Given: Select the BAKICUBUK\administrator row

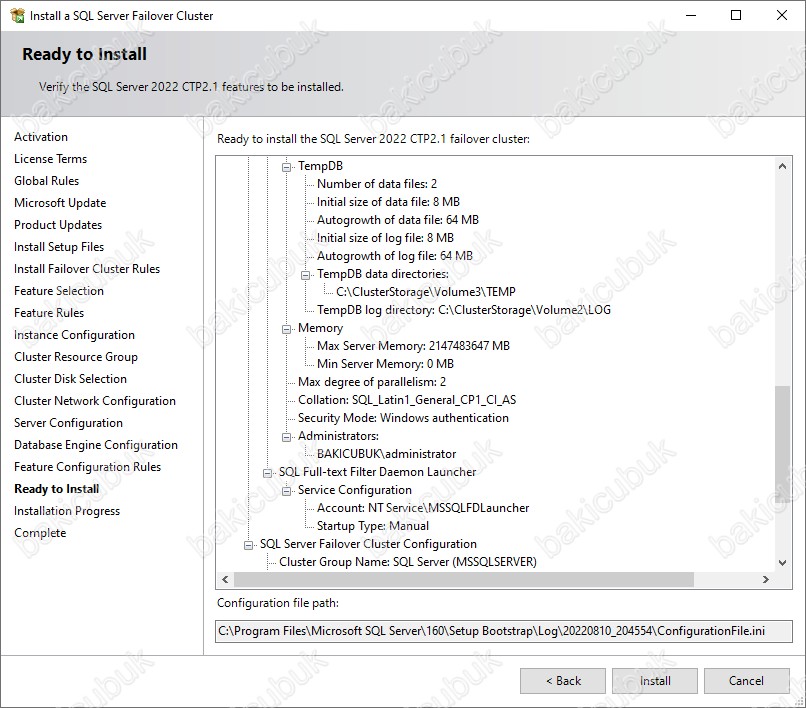Looking at the screenshot, I should (387, 454).
